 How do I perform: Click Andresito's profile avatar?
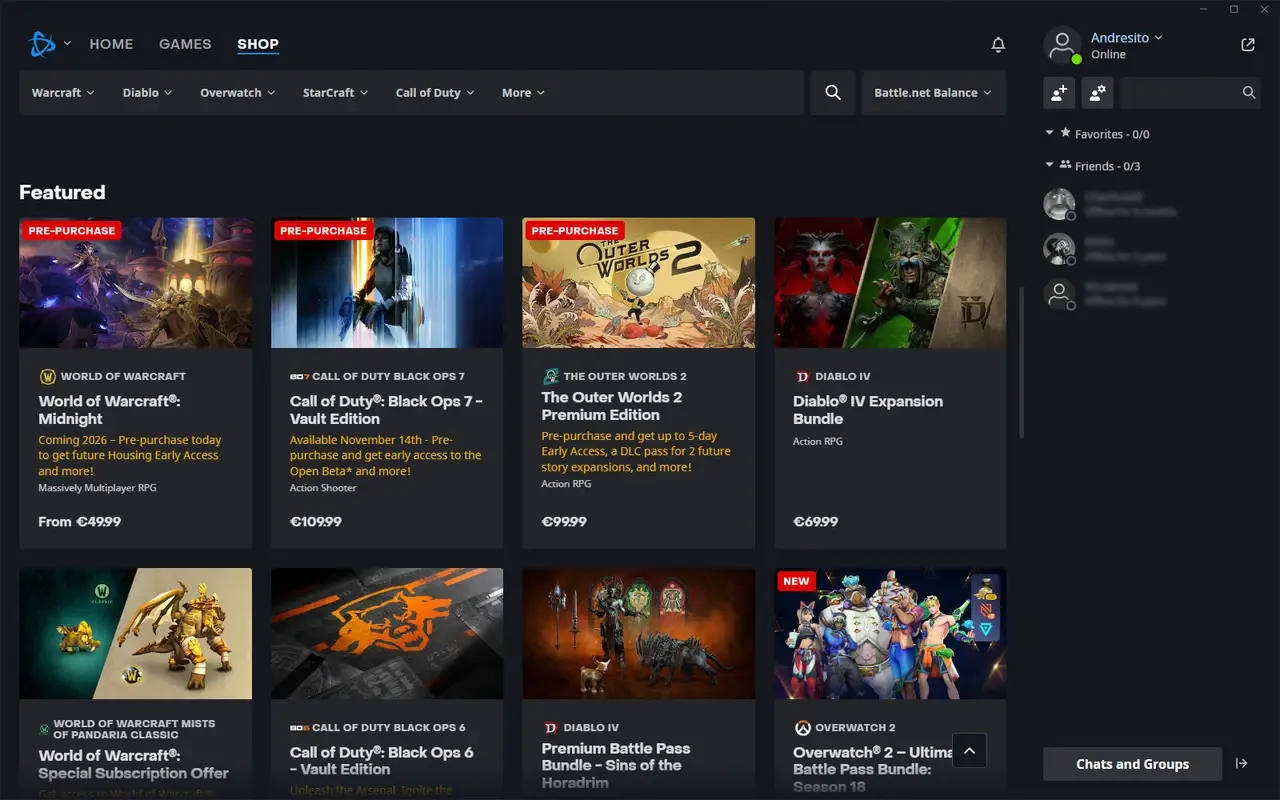click(1063, 45)
